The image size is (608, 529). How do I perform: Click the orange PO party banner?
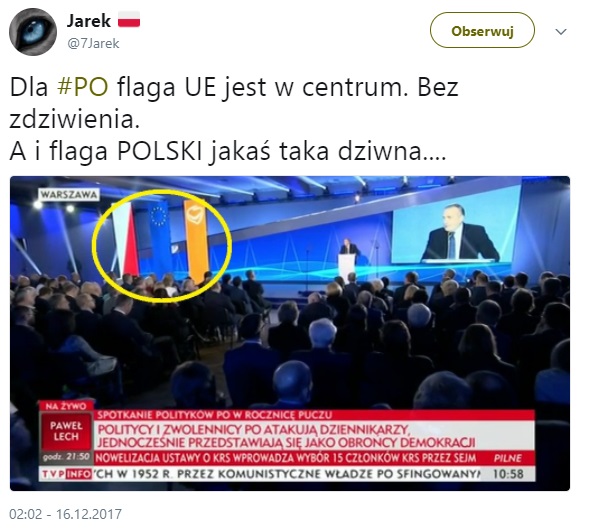(x=197, y=241)
